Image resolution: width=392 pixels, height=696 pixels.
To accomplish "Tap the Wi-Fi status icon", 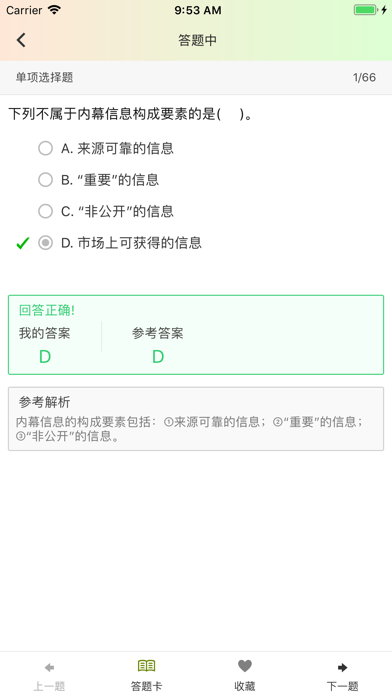I will tap(54, 10).
